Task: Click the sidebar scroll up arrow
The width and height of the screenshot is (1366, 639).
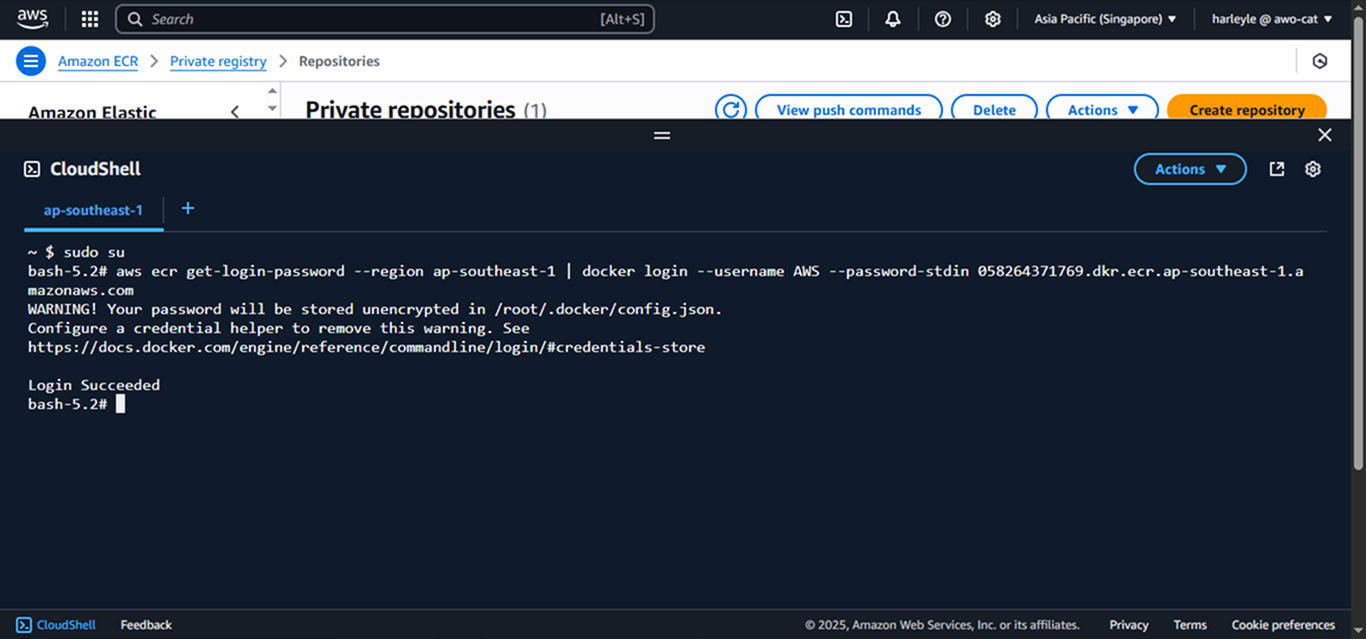Action: click(x=273, y=91)
